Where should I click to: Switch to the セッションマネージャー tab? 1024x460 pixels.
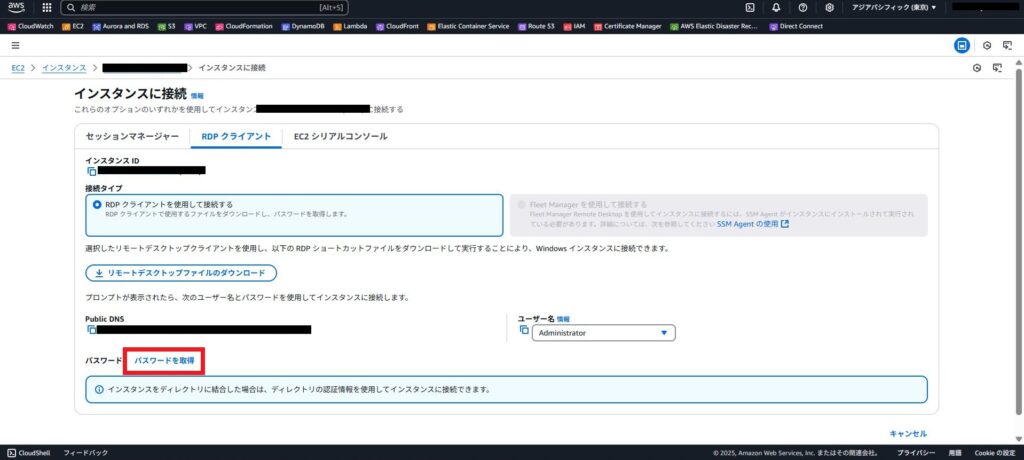(132, 136)
